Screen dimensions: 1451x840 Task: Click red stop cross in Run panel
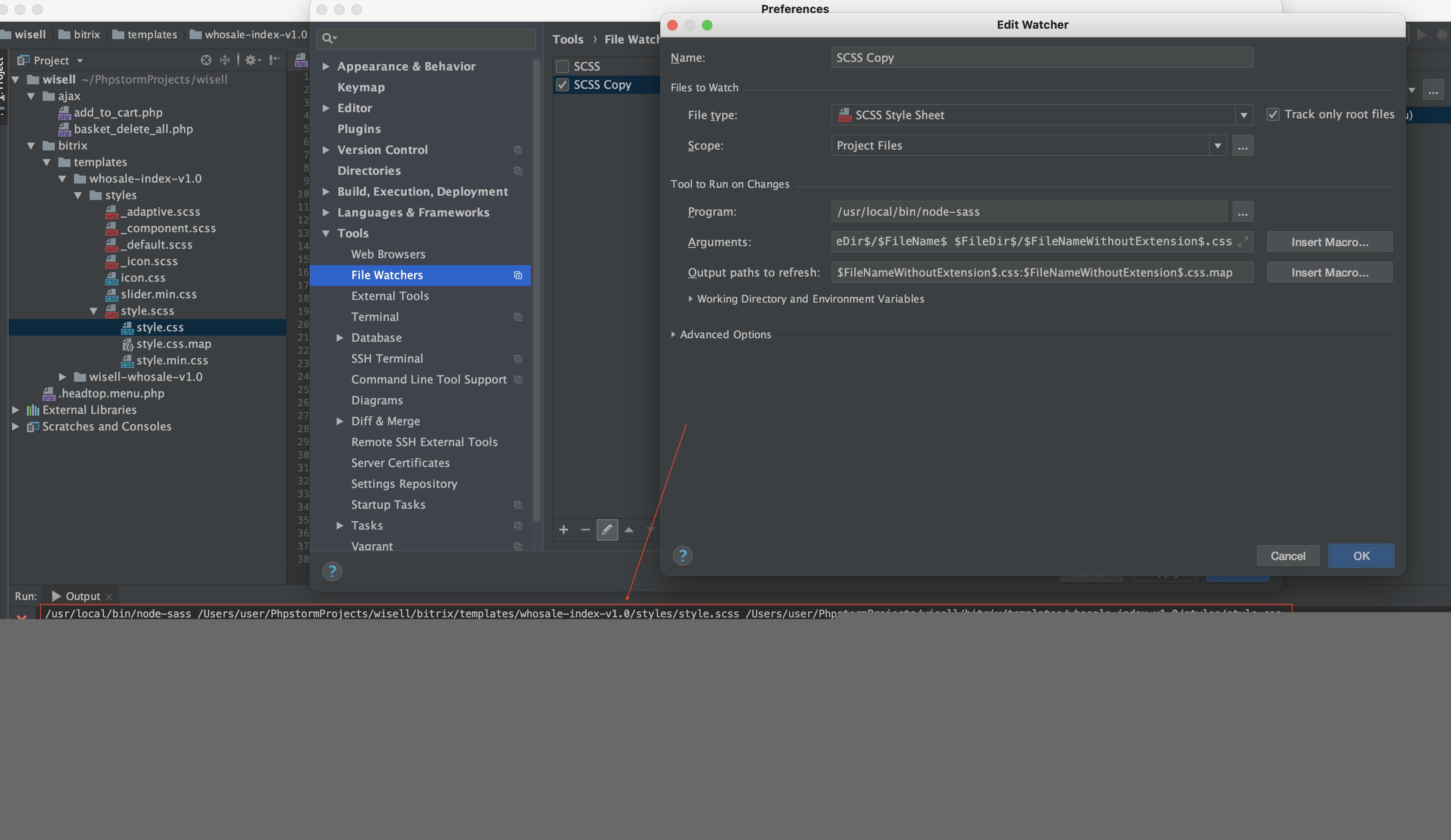21,617
